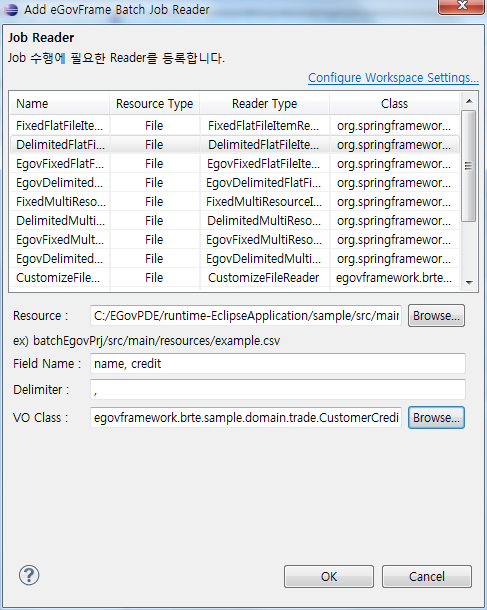Click egovframework.brte... class cell
The image size is (487, 610).
coord(394,278)
